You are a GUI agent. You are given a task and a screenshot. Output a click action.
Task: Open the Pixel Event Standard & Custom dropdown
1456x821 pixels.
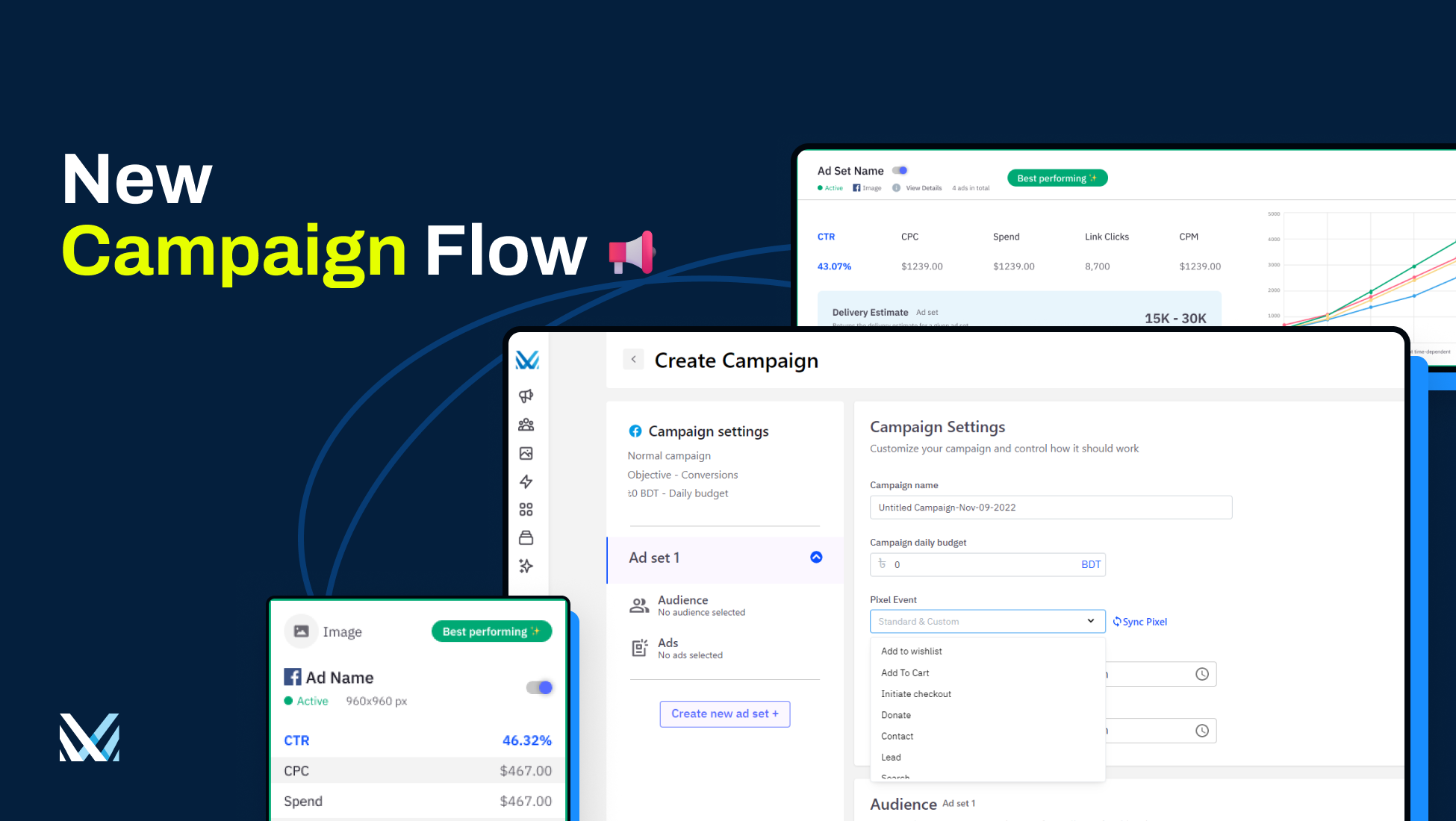[987, 621]
